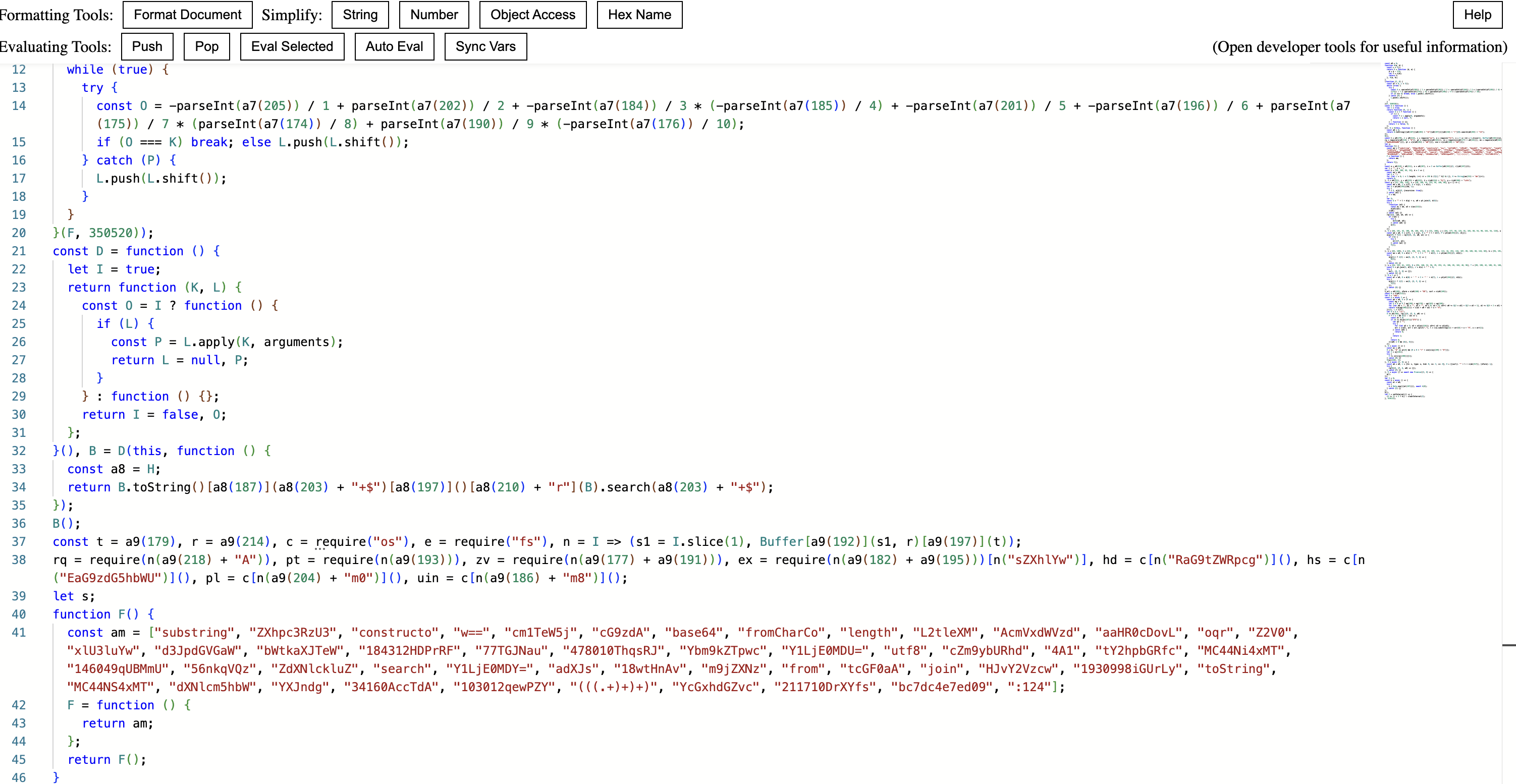Click line number 21 in gutter
Viewport: 1516px width, 784px height.
(x=19, y=251)
